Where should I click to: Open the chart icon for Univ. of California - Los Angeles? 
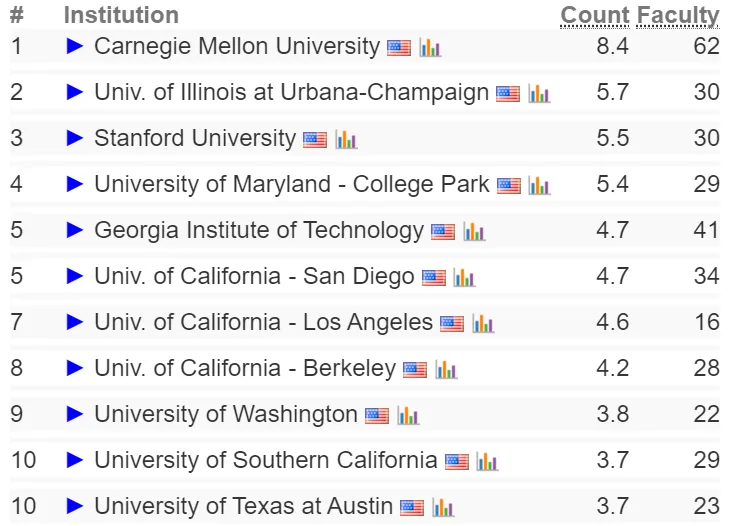[483, 324]
